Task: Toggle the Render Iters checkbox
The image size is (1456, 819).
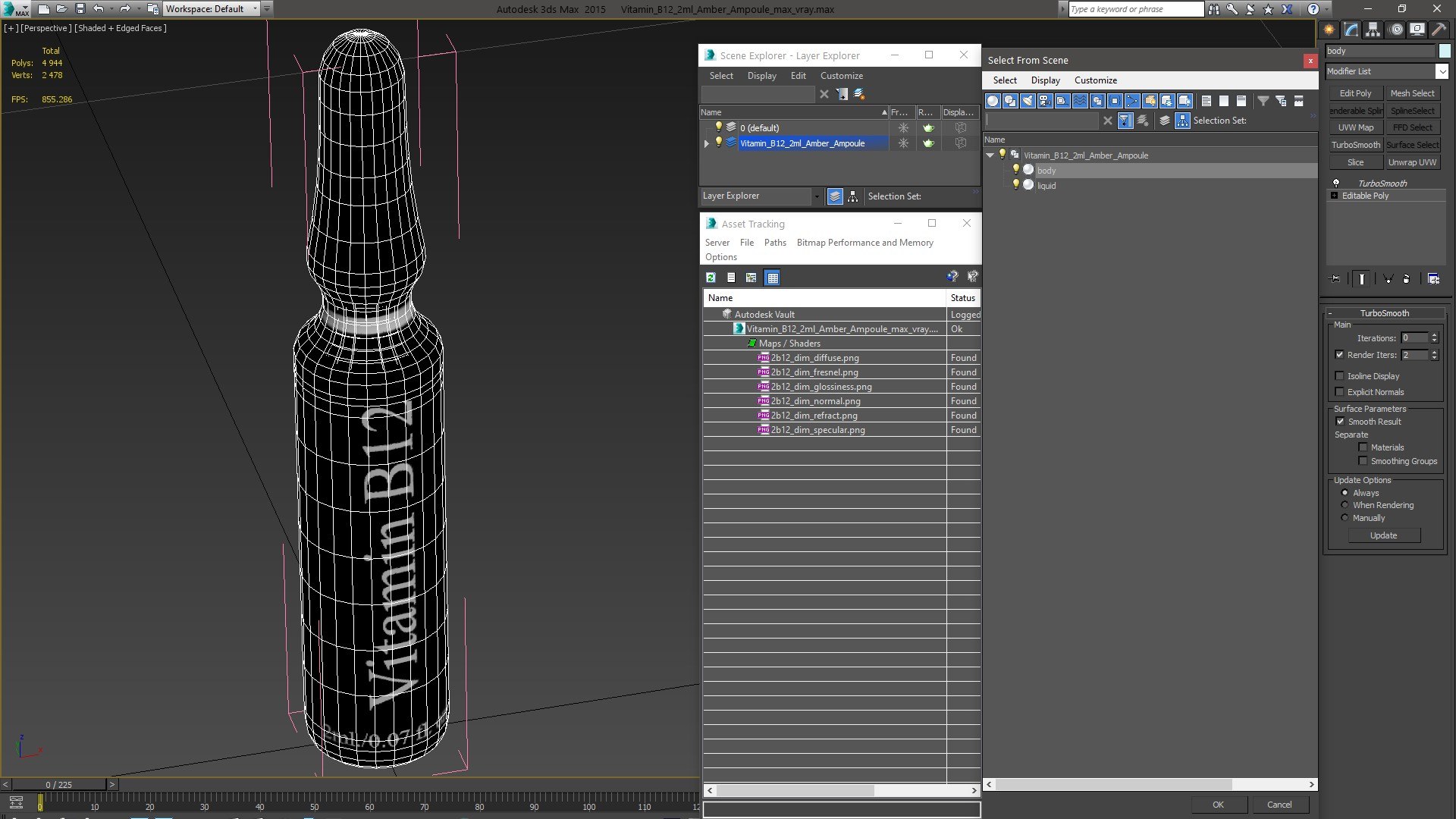Action: pyautogui.click(x=1339, y=355)
